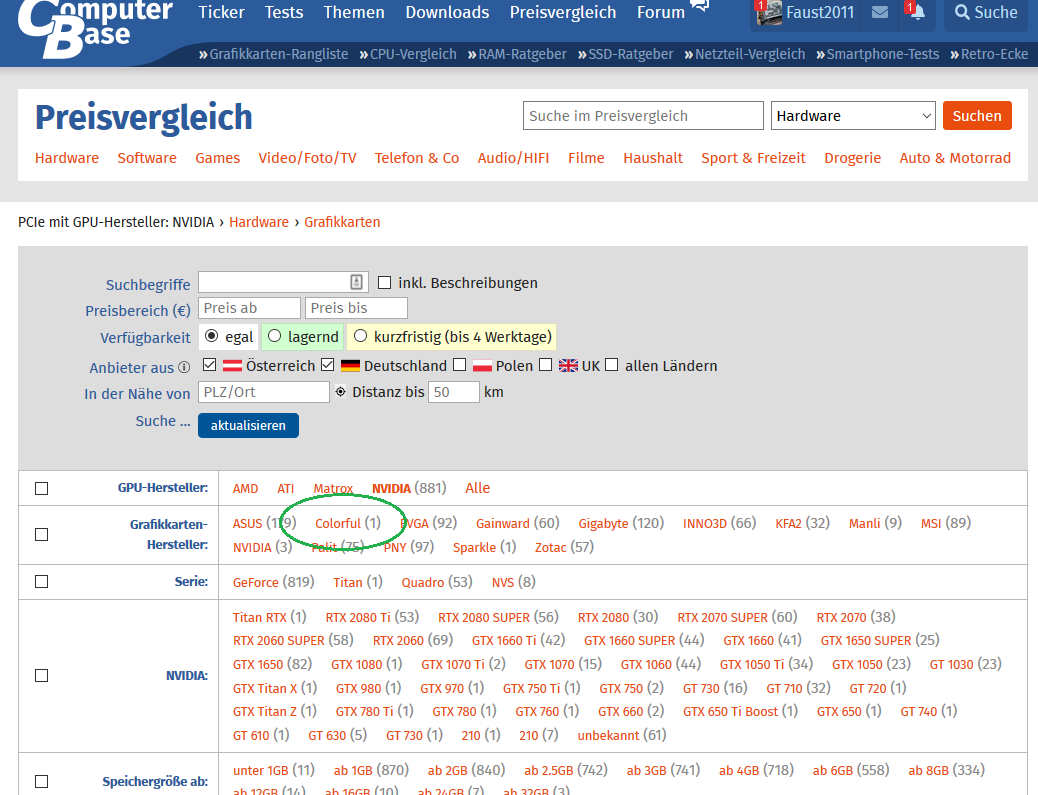Open Grafikkarten breadcrumb link
Screen dimensions: 1038x795
[x=342, y=222]
